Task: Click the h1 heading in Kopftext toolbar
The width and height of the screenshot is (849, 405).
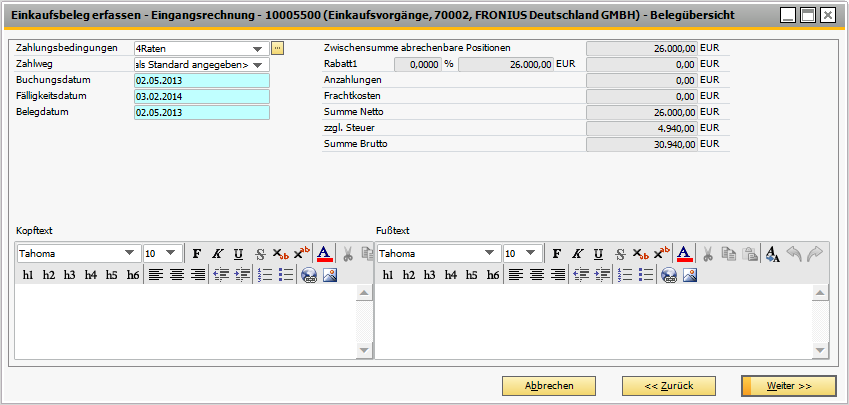Action: pyautogui.click(x=28, y=275)
